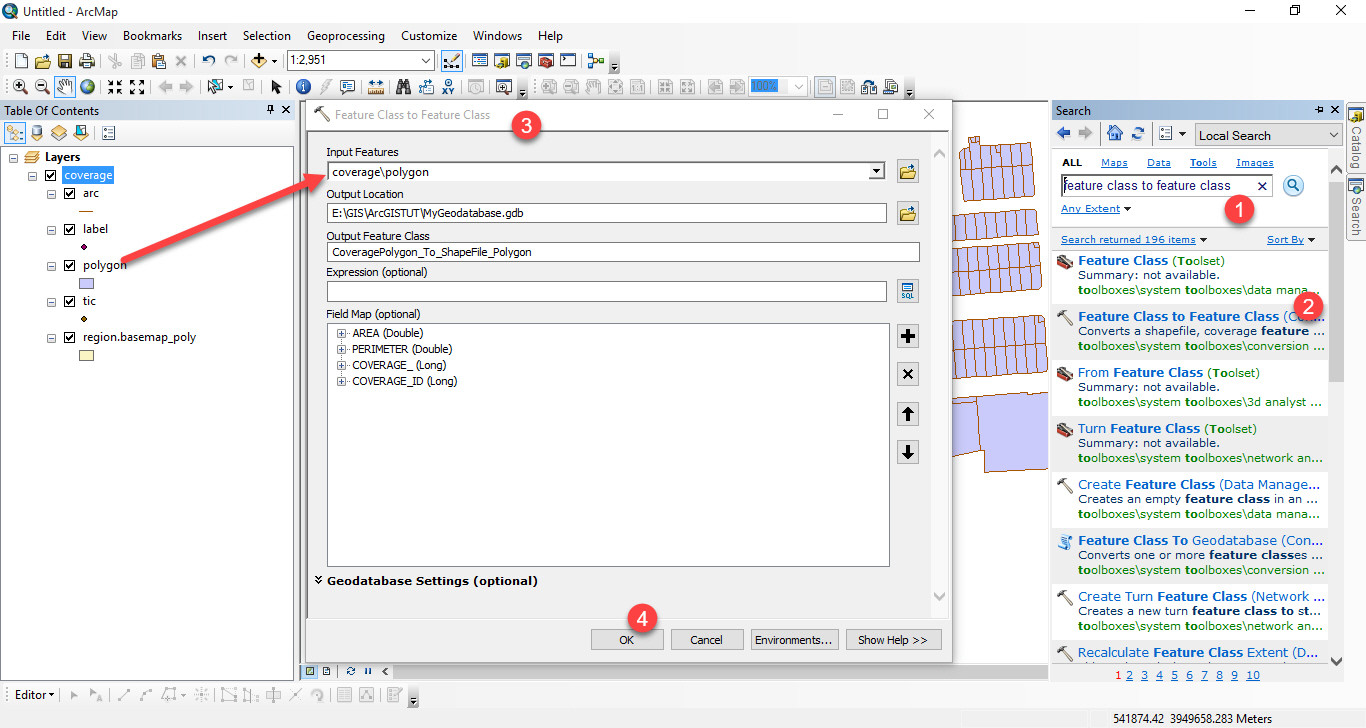The image size is (1366, 728).
Task: Open the ModelBuilder window icon
Action: 596,61
